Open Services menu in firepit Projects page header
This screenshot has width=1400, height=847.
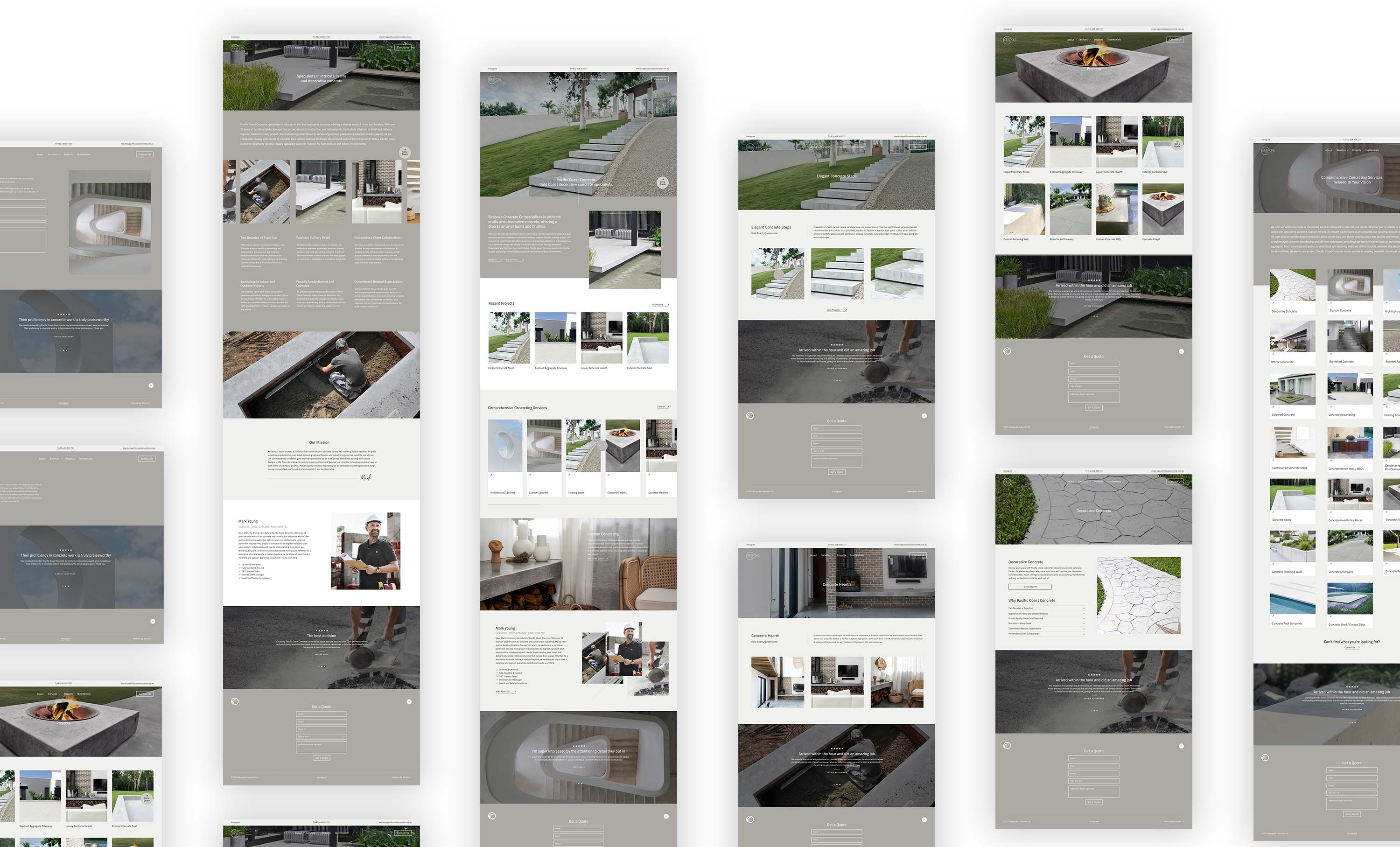[1084, 40]
